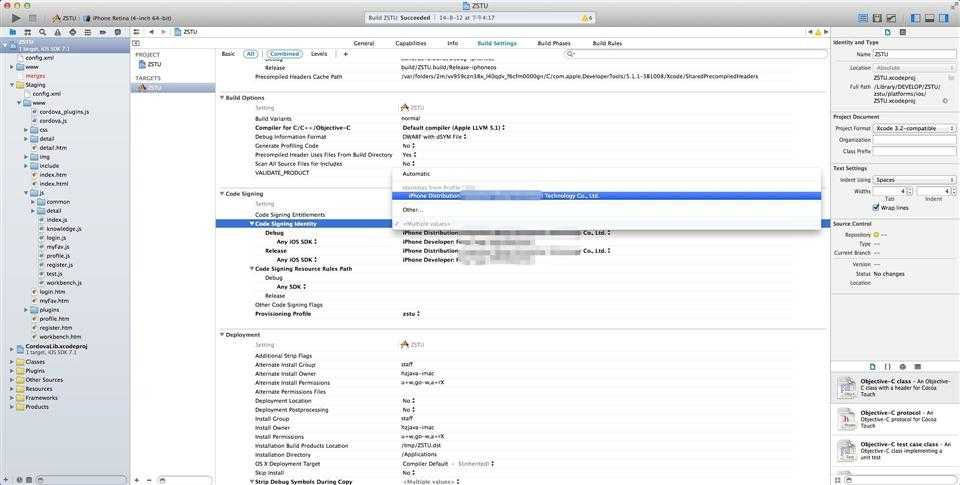Image resolution: width=960 pixels, height=485 pixels.
Task: Open the Find navigator magnifier icon
Action: coord(42,32)
